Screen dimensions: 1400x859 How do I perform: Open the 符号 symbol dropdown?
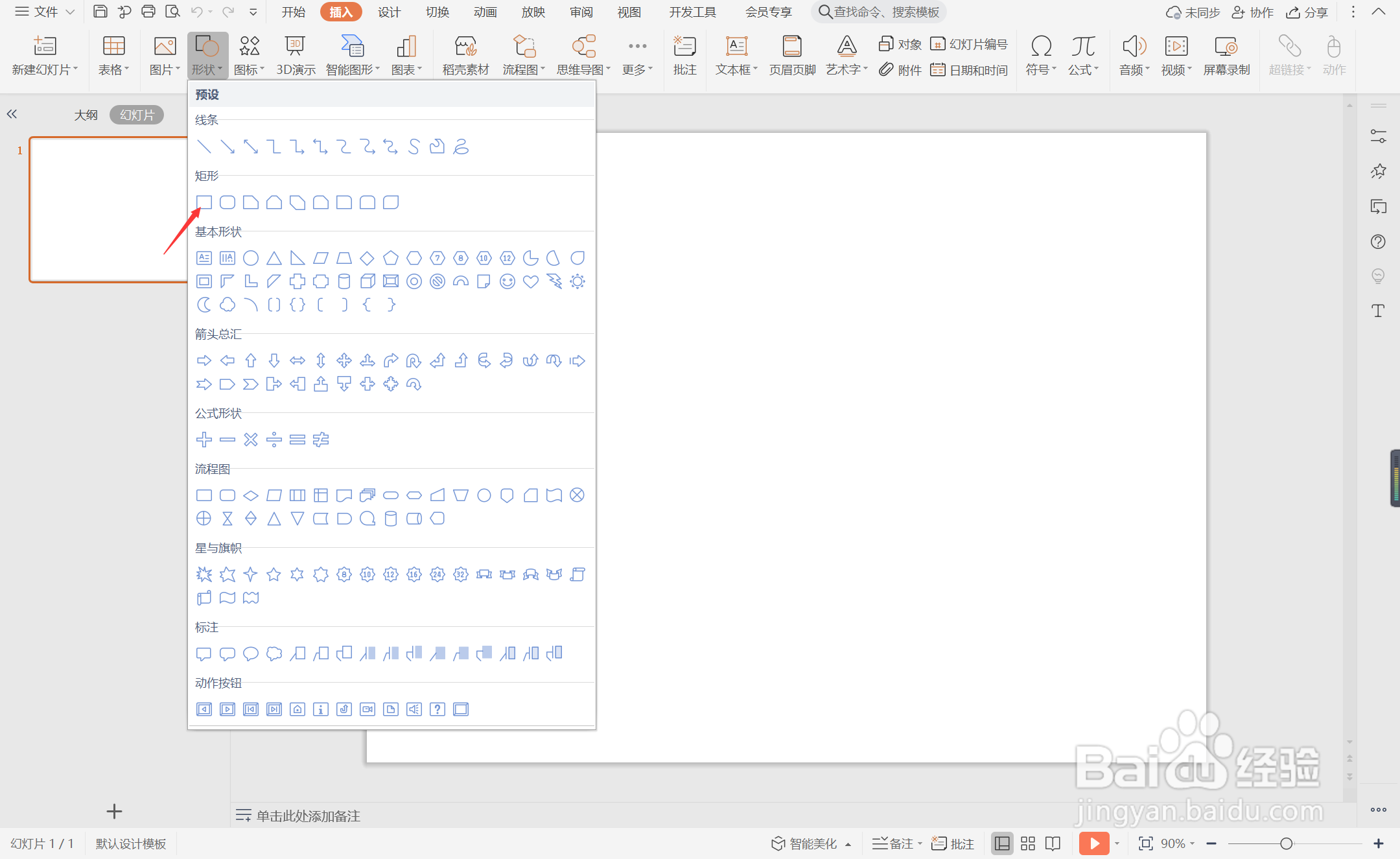point(1041,69)
